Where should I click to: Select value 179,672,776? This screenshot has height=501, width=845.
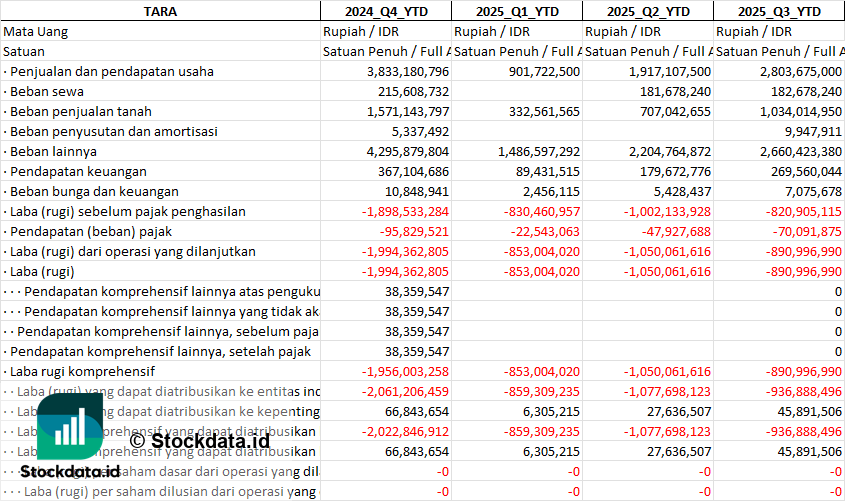coord(675,171)
